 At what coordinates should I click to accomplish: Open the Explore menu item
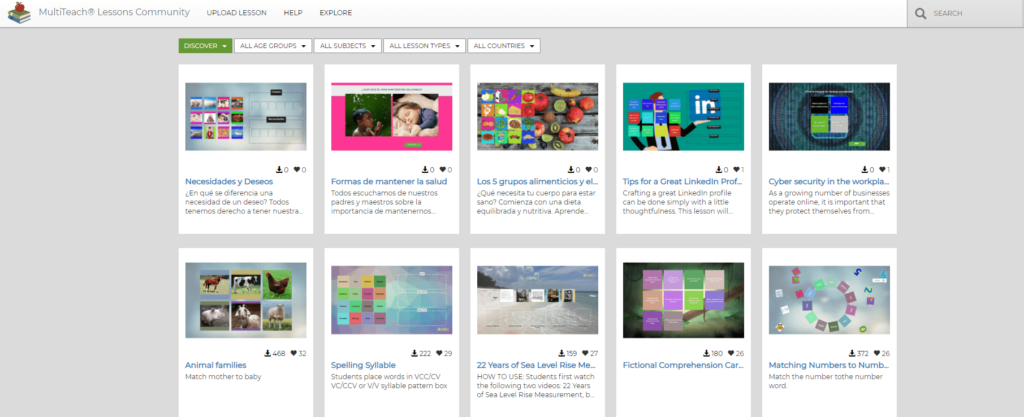click(x=336, y=13)
